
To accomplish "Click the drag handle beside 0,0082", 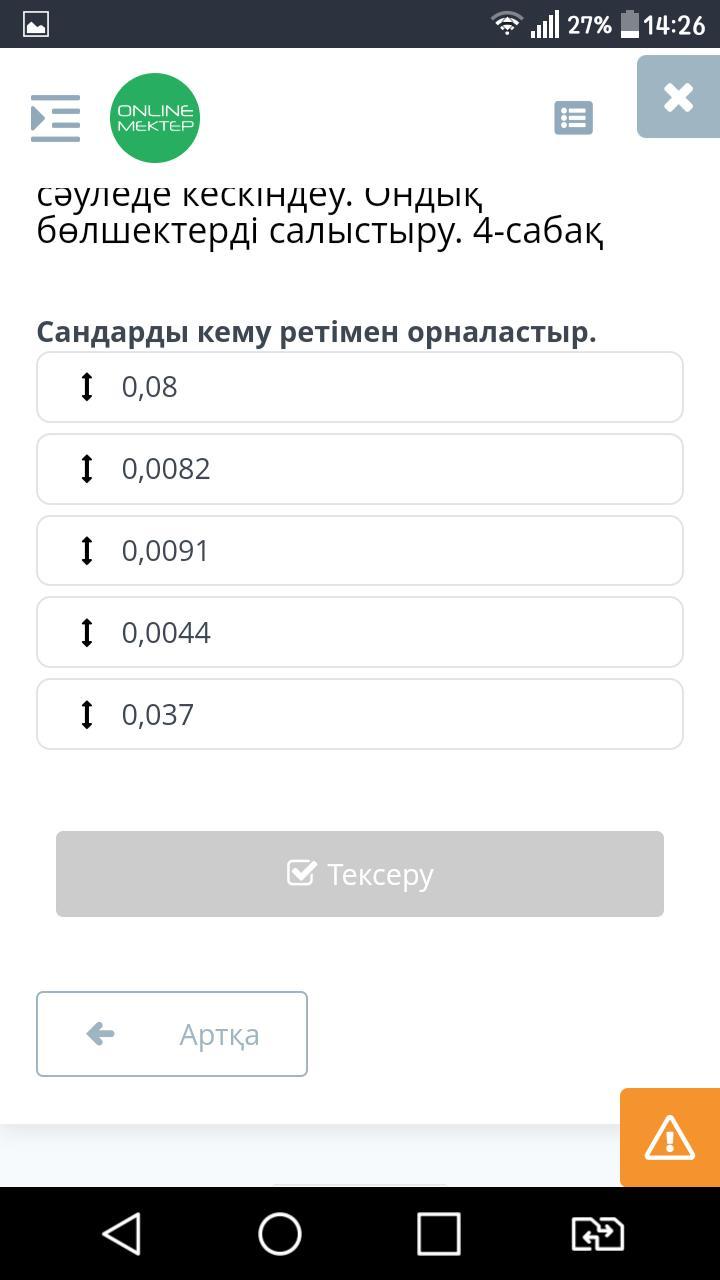I will pyautogui.click(x=87, y=469).
